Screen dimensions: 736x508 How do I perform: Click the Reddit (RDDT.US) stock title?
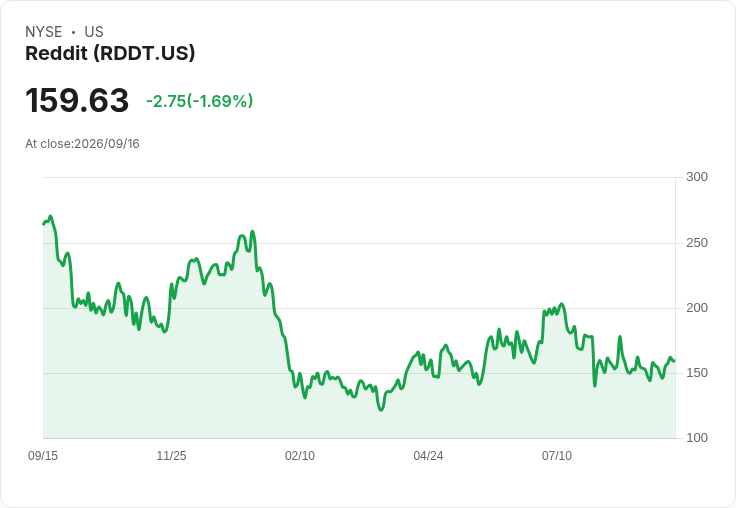pos(110,53)
